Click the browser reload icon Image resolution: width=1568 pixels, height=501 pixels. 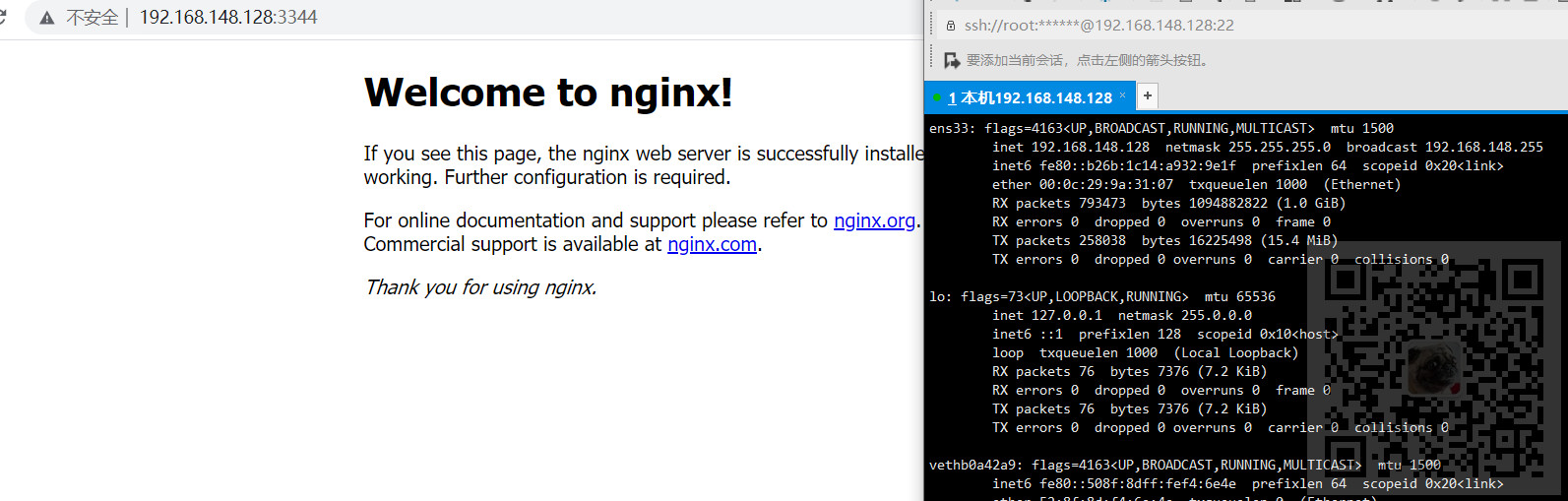point(2,17)
